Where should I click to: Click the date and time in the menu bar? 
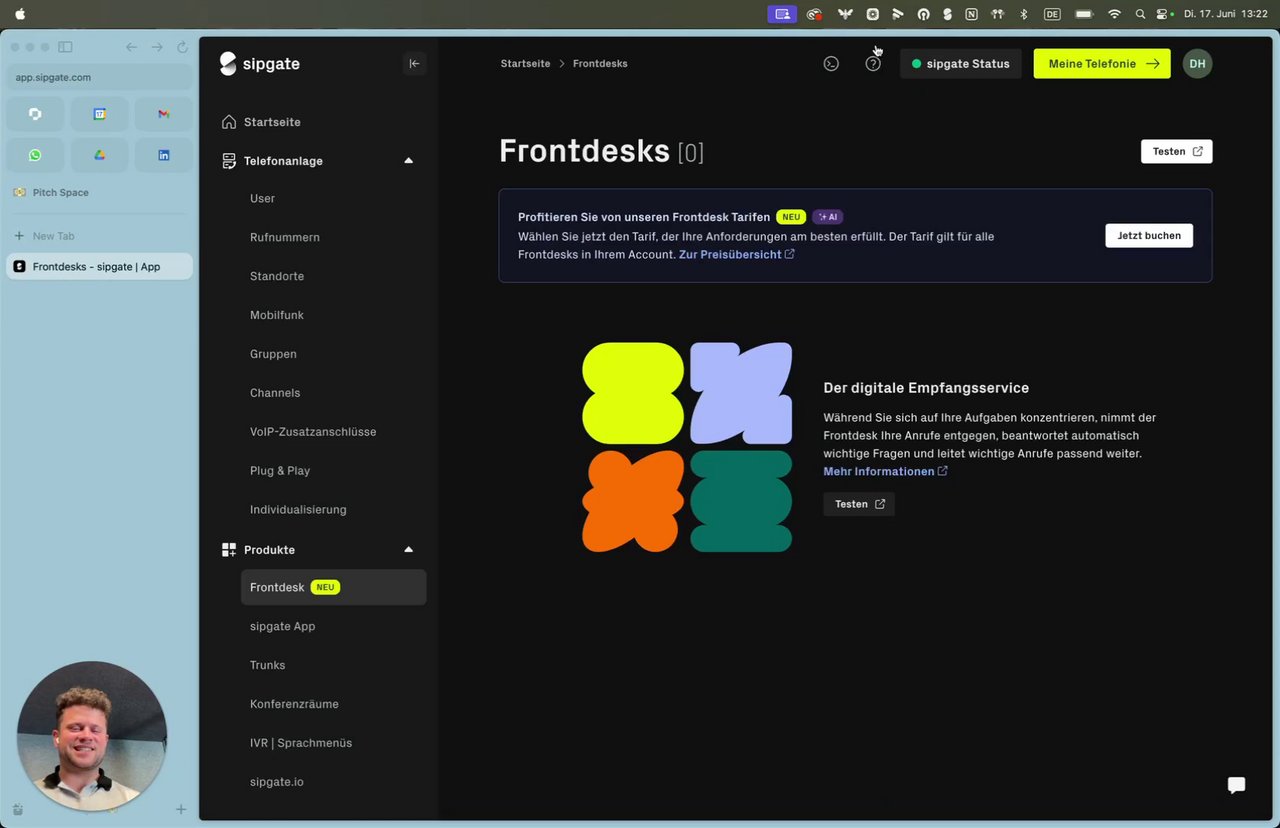[x=1225, y=14]
